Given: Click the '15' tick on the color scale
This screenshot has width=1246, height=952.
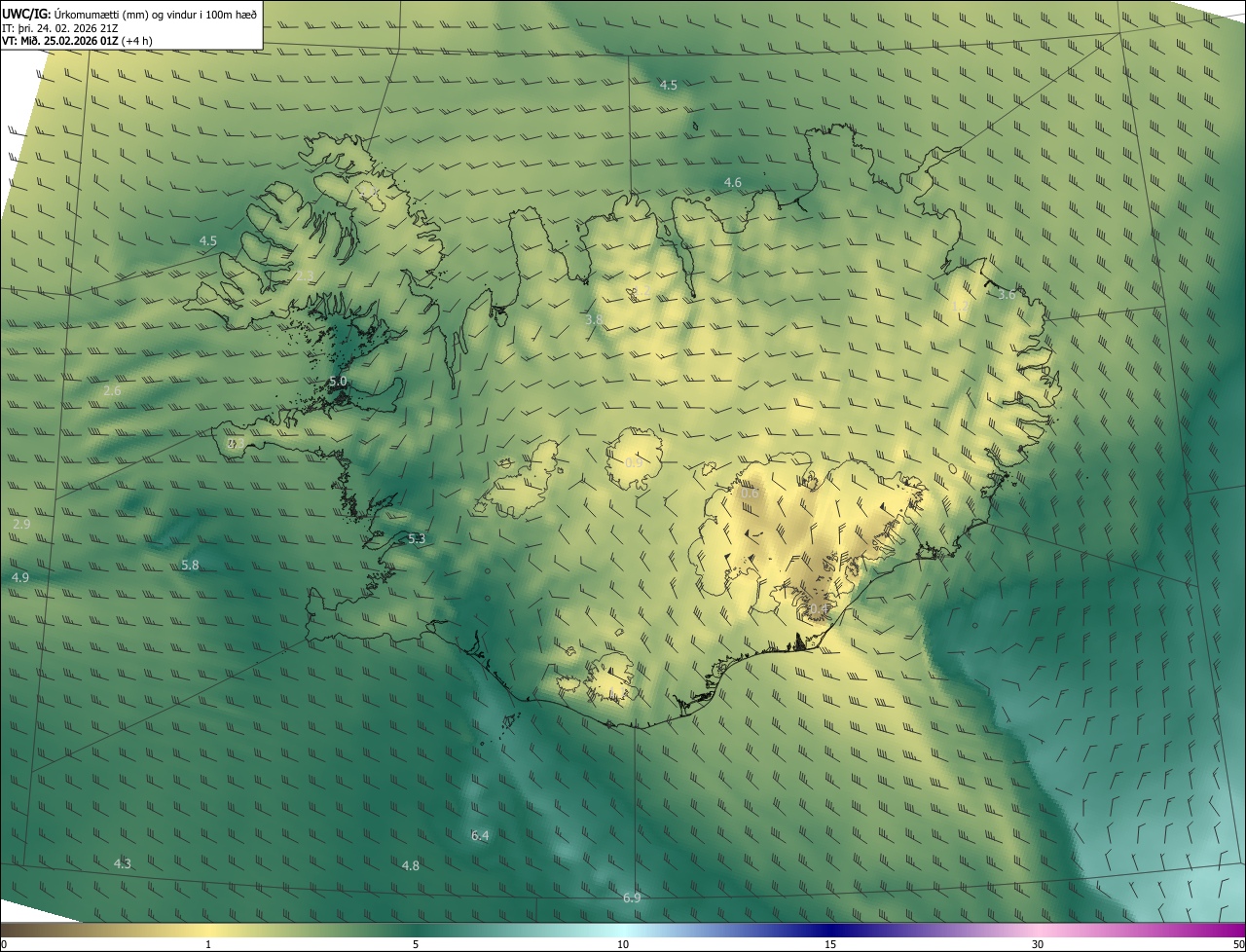Looking at the screenshot, I should click(x=830, y=944).
